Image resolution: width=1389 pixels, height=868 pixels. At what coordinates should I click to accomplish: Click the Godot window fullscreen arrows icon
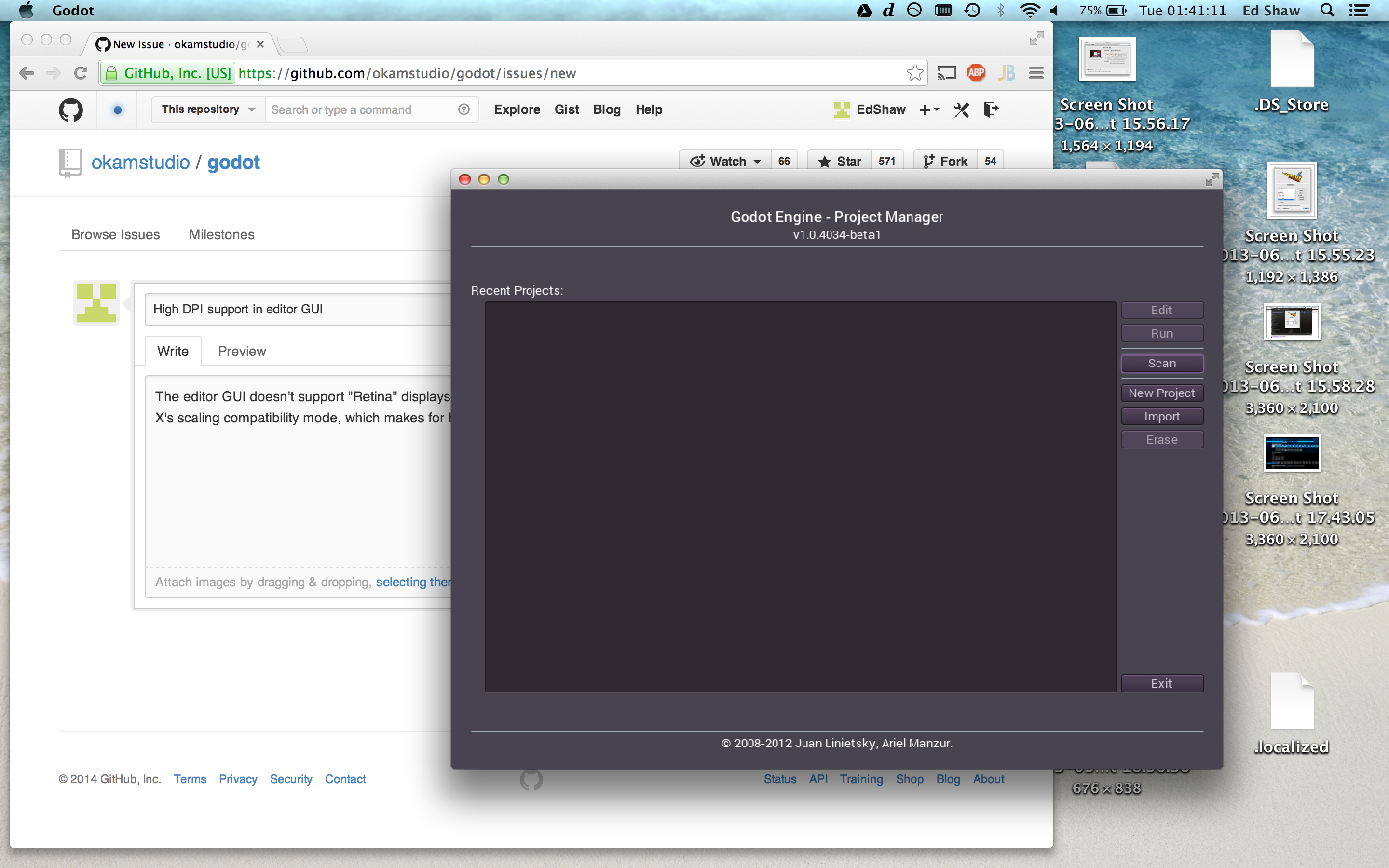tap(1212, 180)
